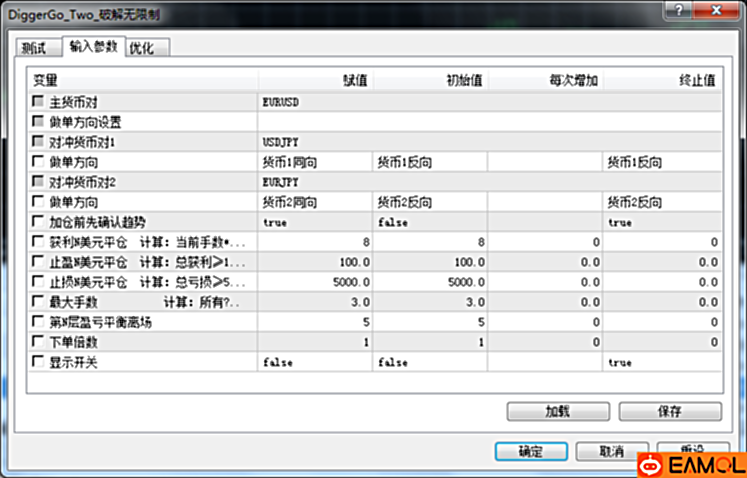Select the 输入参数 tab
Screen dimensions: 747x478
pyautogui.click(x=93, y=47)
